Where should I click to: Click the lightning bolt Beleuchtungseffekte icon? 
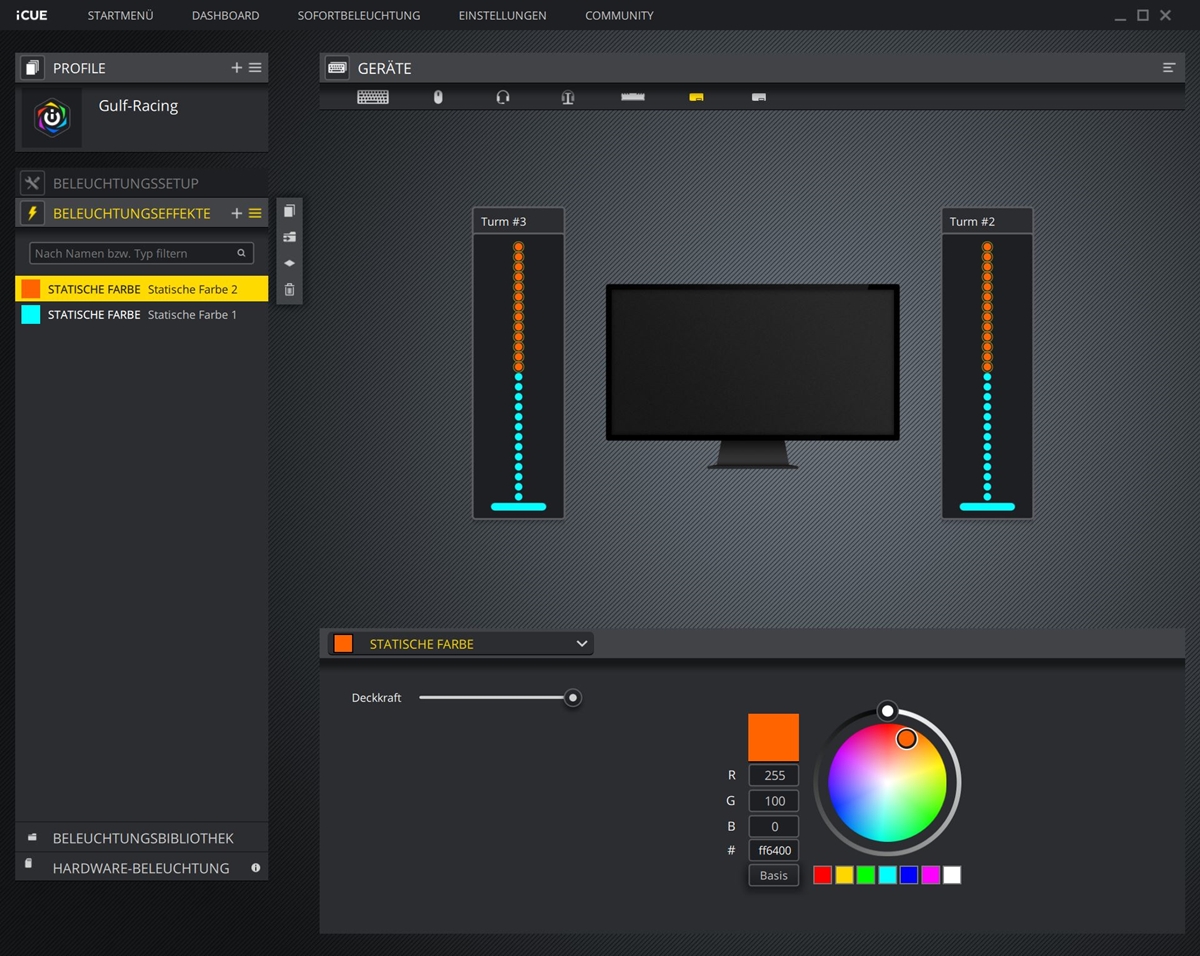coord(32,213)
